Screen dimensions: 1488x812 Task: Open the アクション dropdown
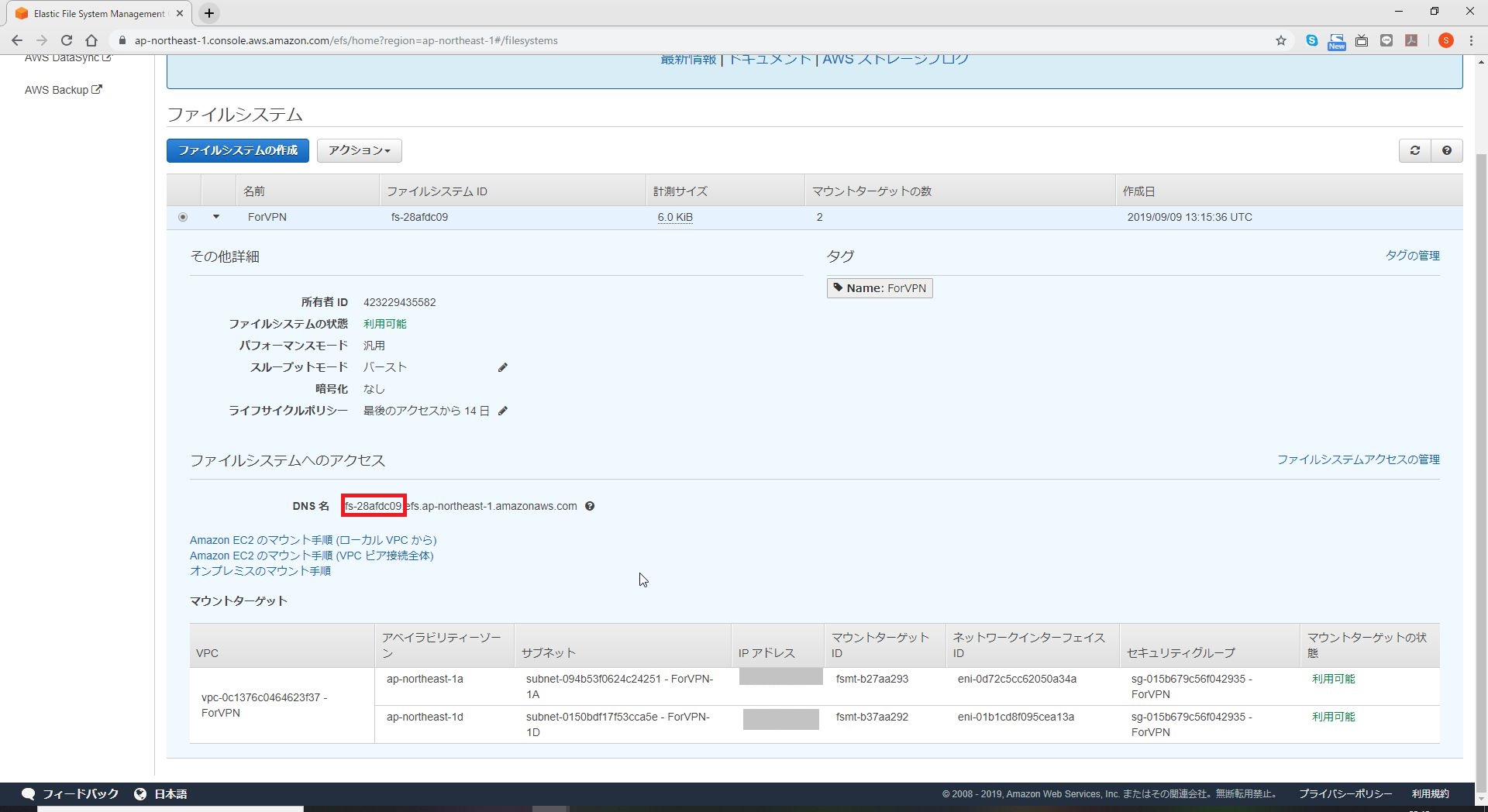(359, 150)
